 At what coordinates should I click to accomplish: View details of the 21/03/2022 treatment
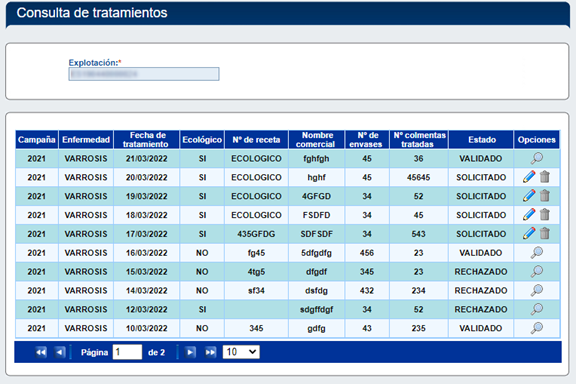tap(537, 158)
